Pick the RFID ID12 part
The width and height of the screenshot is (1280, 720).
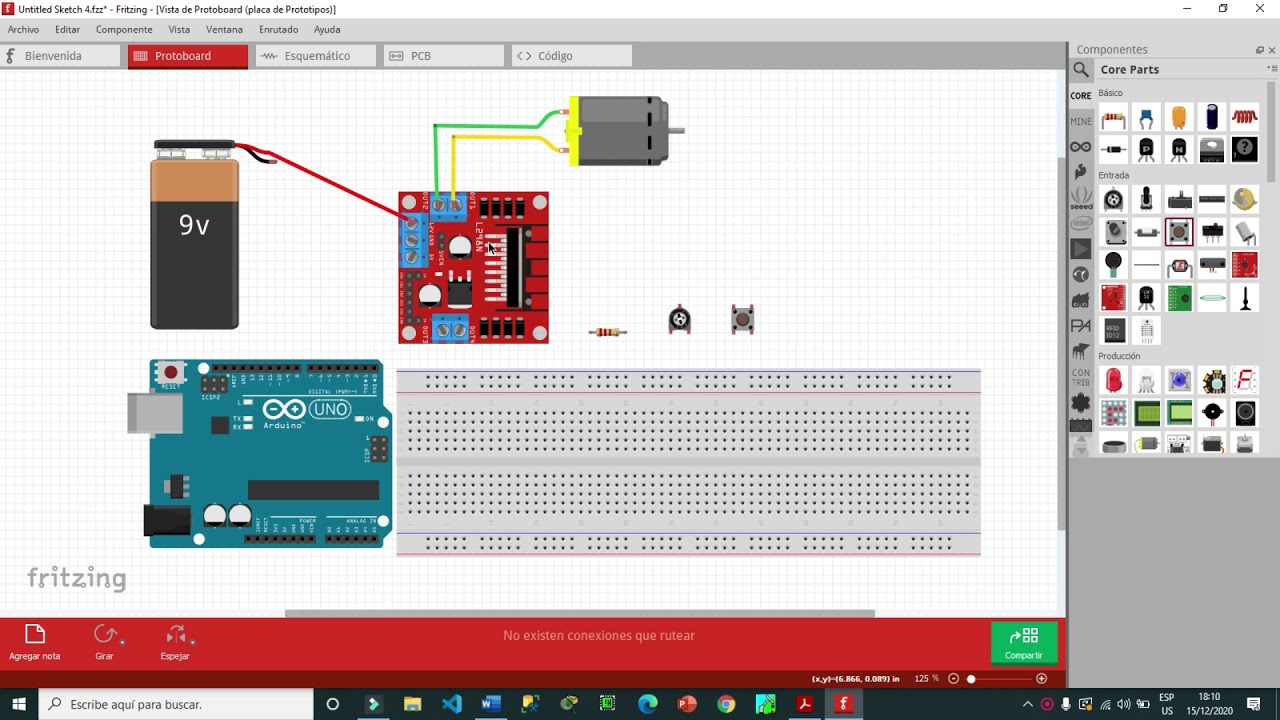[x=1113, y=330]
